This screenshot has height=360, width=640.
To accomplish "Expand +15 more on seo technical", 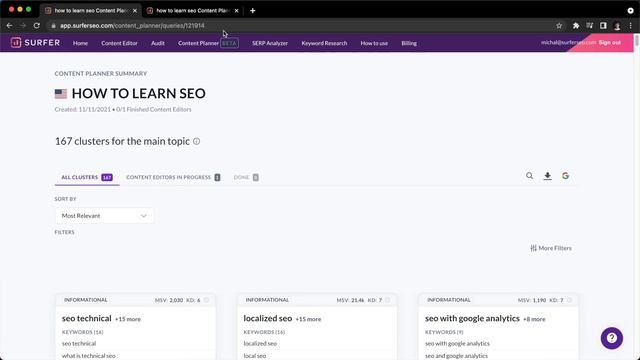I will pyautogui.click(x=128, y=319).
